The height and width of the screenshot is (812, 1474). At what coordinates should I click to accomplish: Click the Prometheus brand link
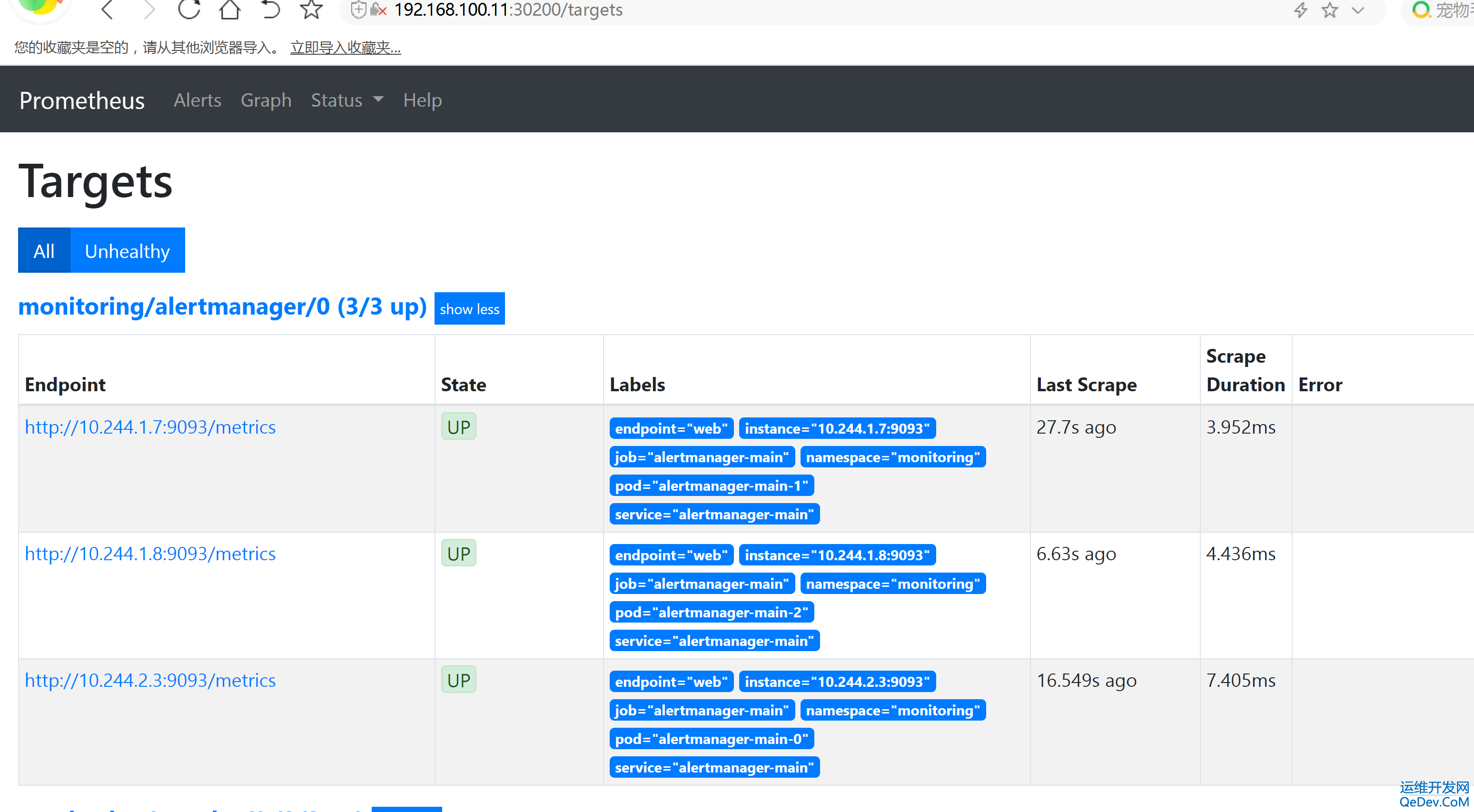coord(82,100)
